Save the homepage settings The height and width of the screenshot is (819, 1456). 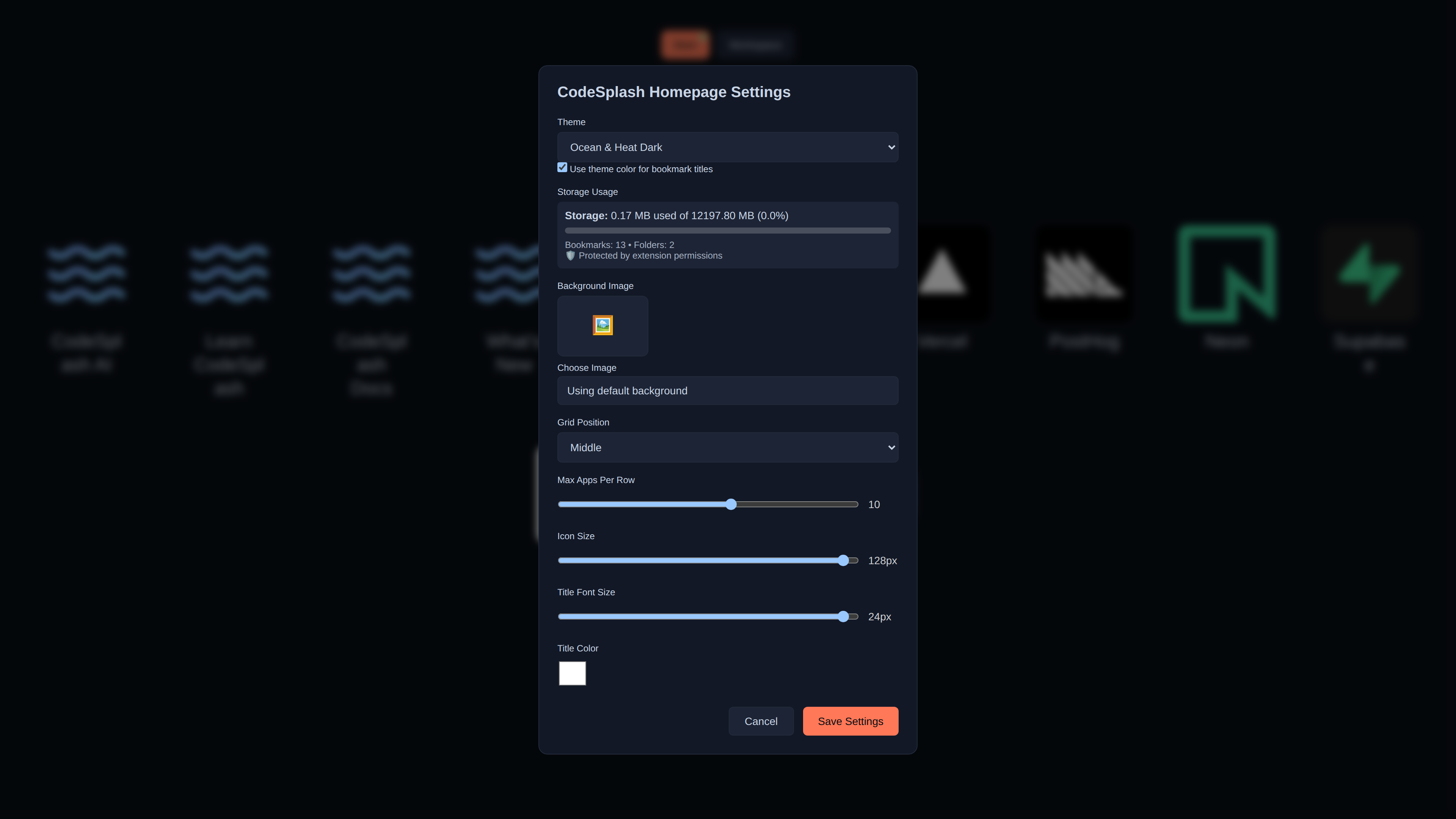850,721
